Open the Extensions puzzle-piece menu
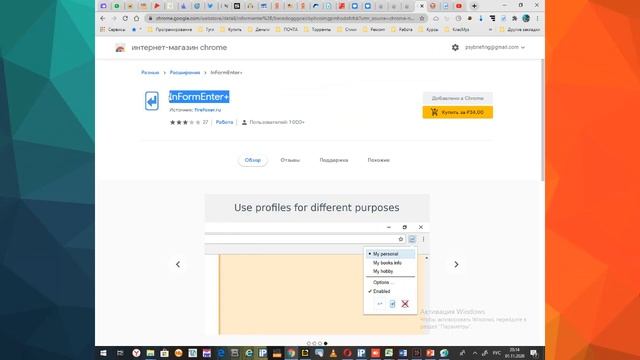The image size is (640, 360). (x=515, y=18)
